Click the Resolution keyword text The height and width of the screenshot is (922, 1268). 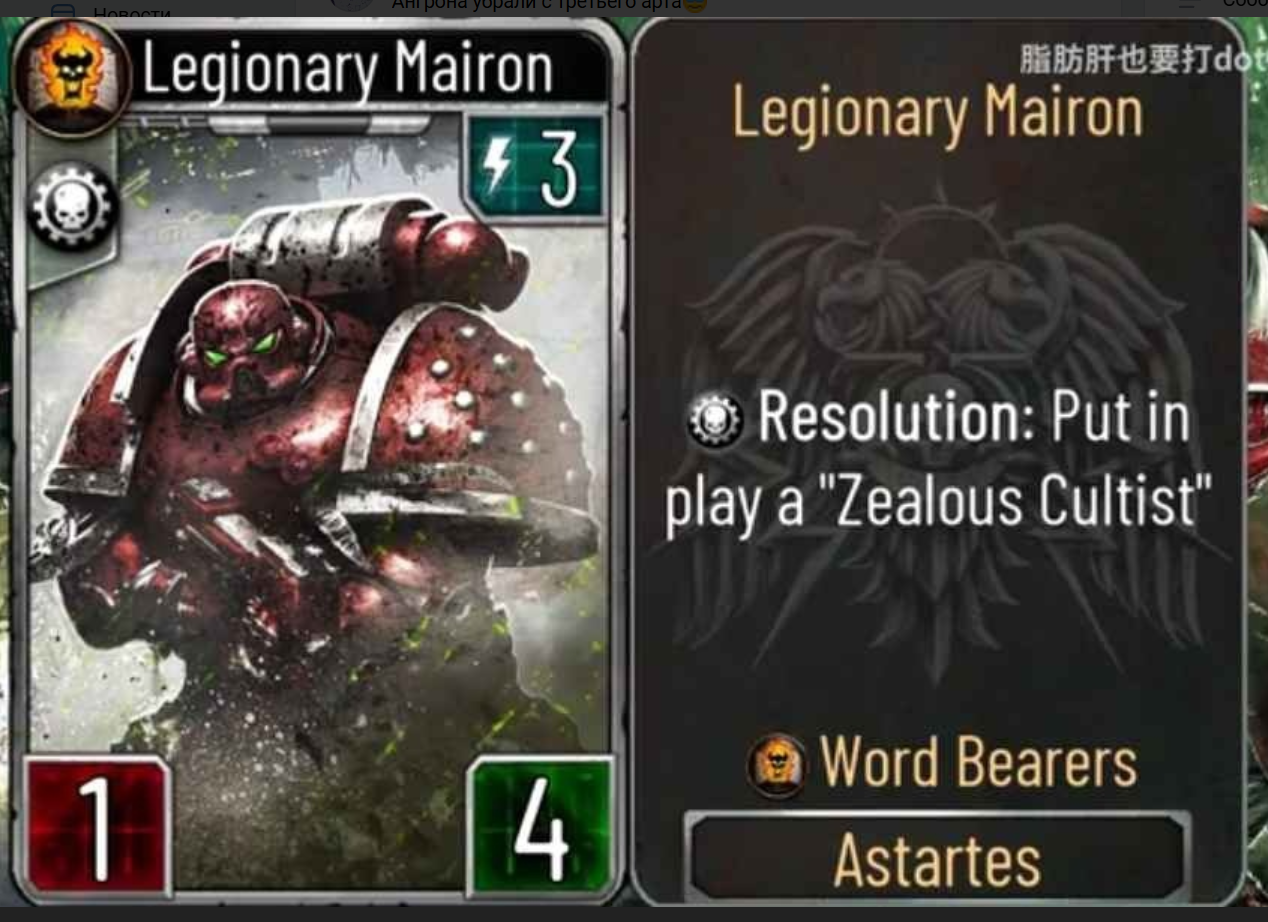coord(896,417)
